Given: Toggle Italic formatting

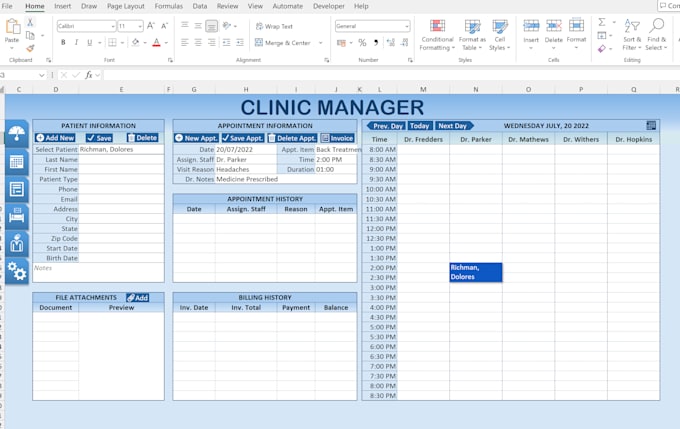Looking at the screenshot, I should (76, 43).
